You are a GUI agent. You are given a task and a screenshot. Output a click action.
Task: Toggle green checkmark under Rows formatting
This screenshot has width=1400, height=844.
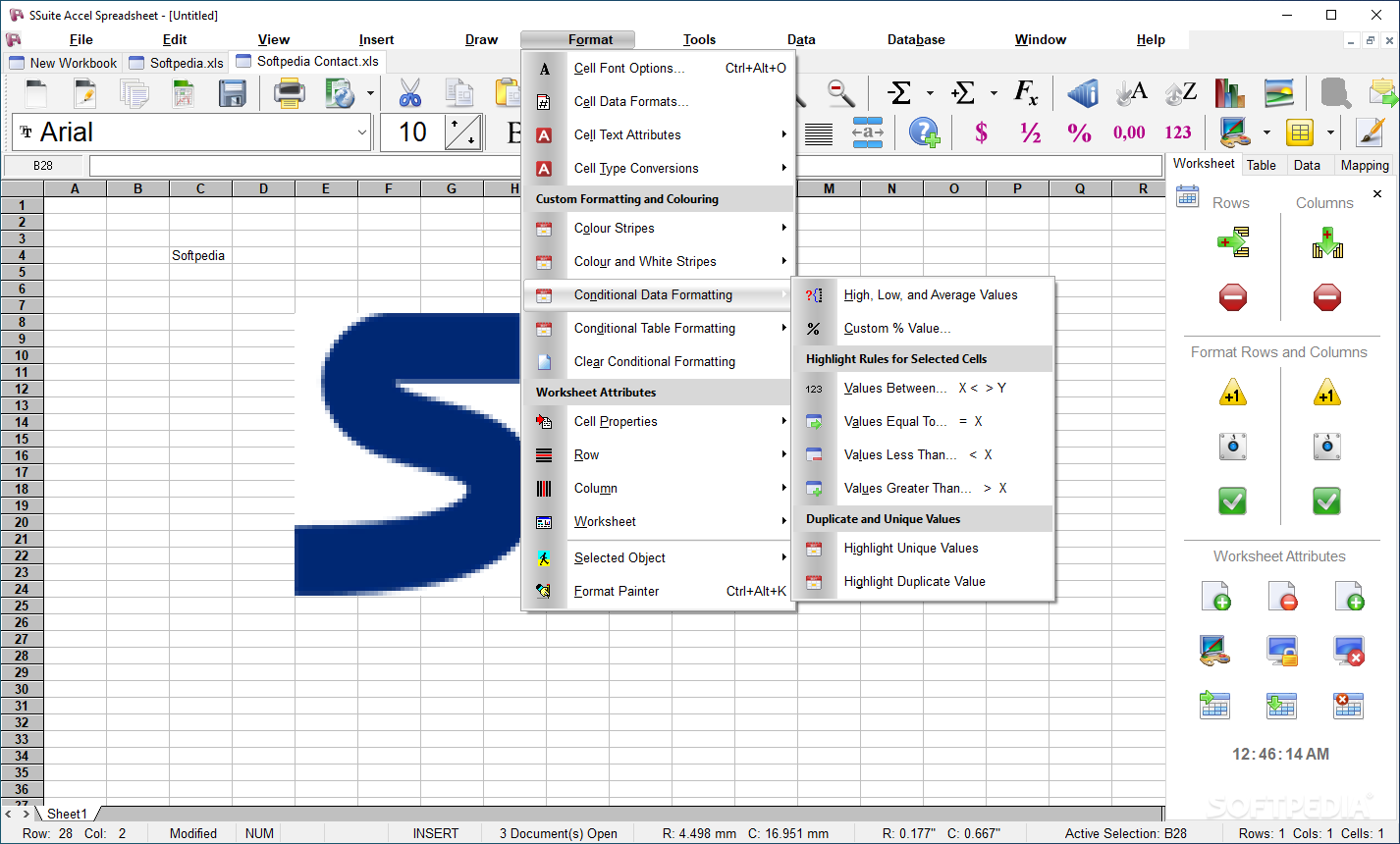point(1233,501)
